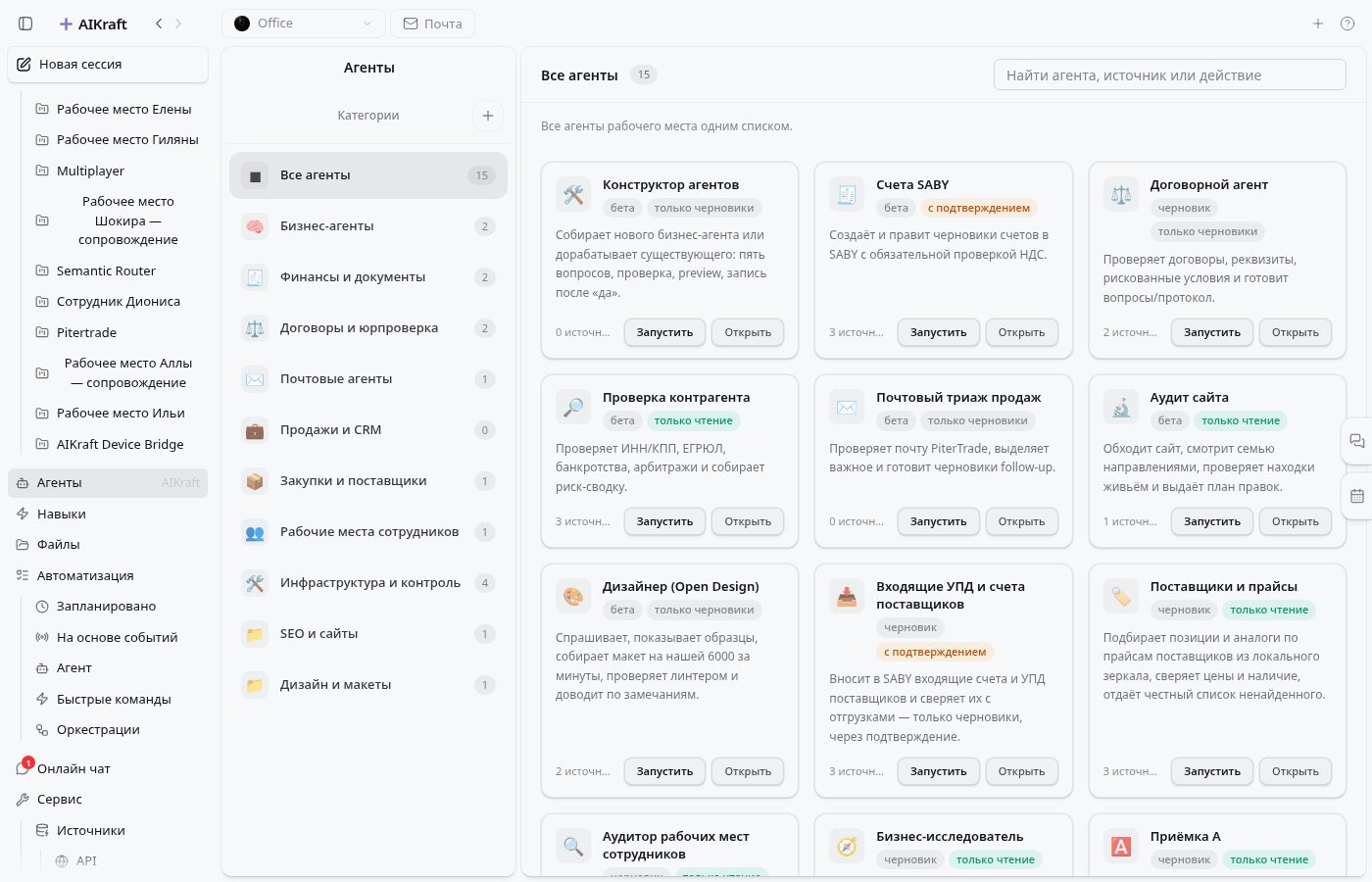
Task: Add a new category with plus button
Action: coord(488,116)
